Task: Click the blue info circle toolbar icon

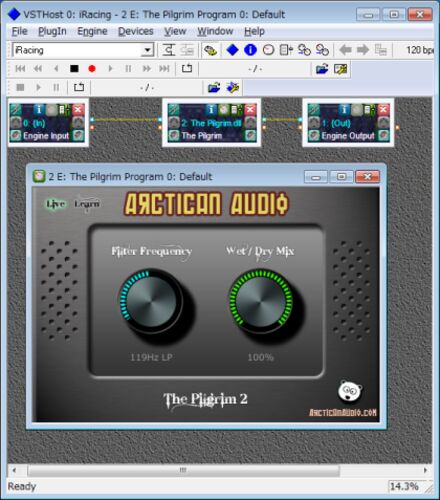Action: pyautogui.click(x=250, y=50)
